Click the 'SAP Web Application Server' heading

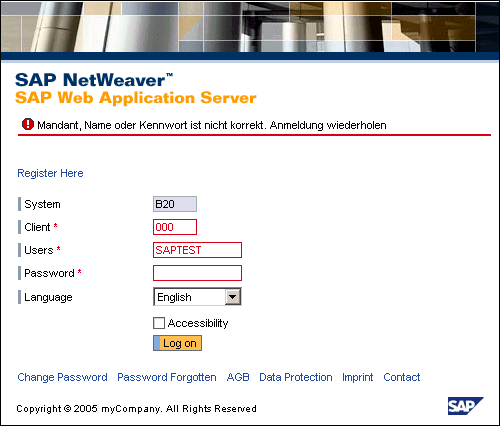pyautogui.click(x=136, y=98)
